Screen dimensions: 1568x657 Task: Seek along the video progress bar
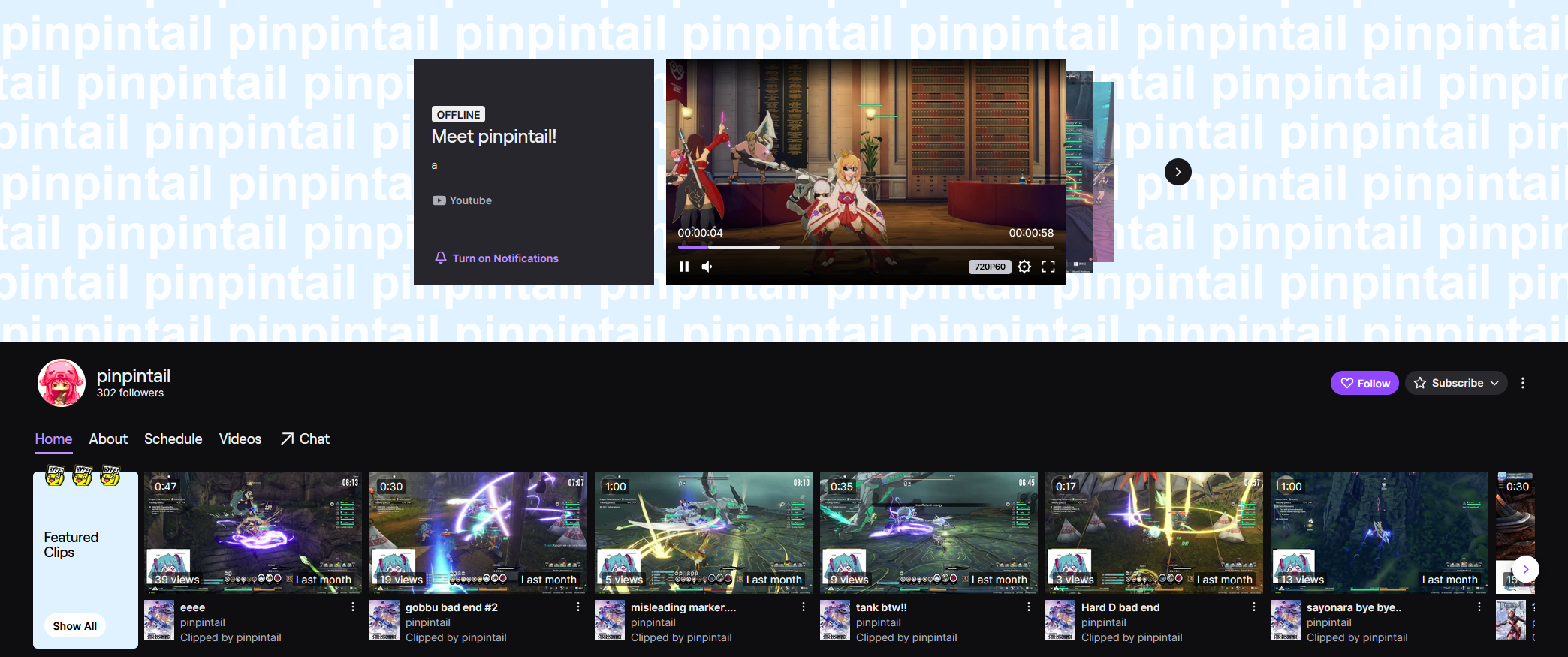tap(866, 246)
